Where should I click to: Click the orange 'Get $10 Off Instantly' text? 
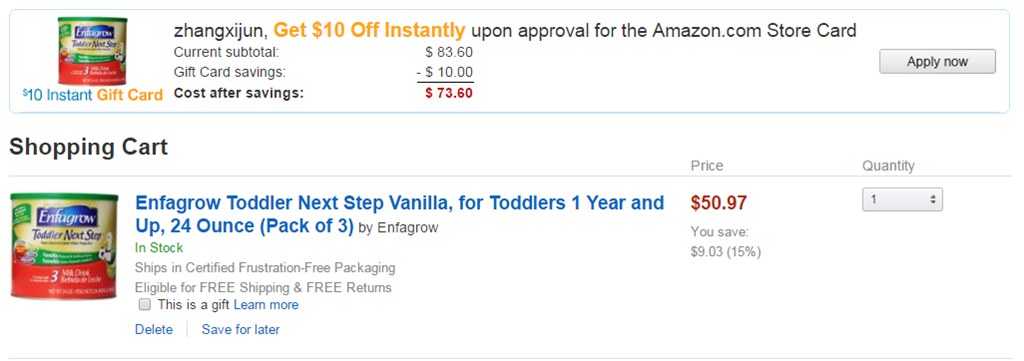(370, 30)
